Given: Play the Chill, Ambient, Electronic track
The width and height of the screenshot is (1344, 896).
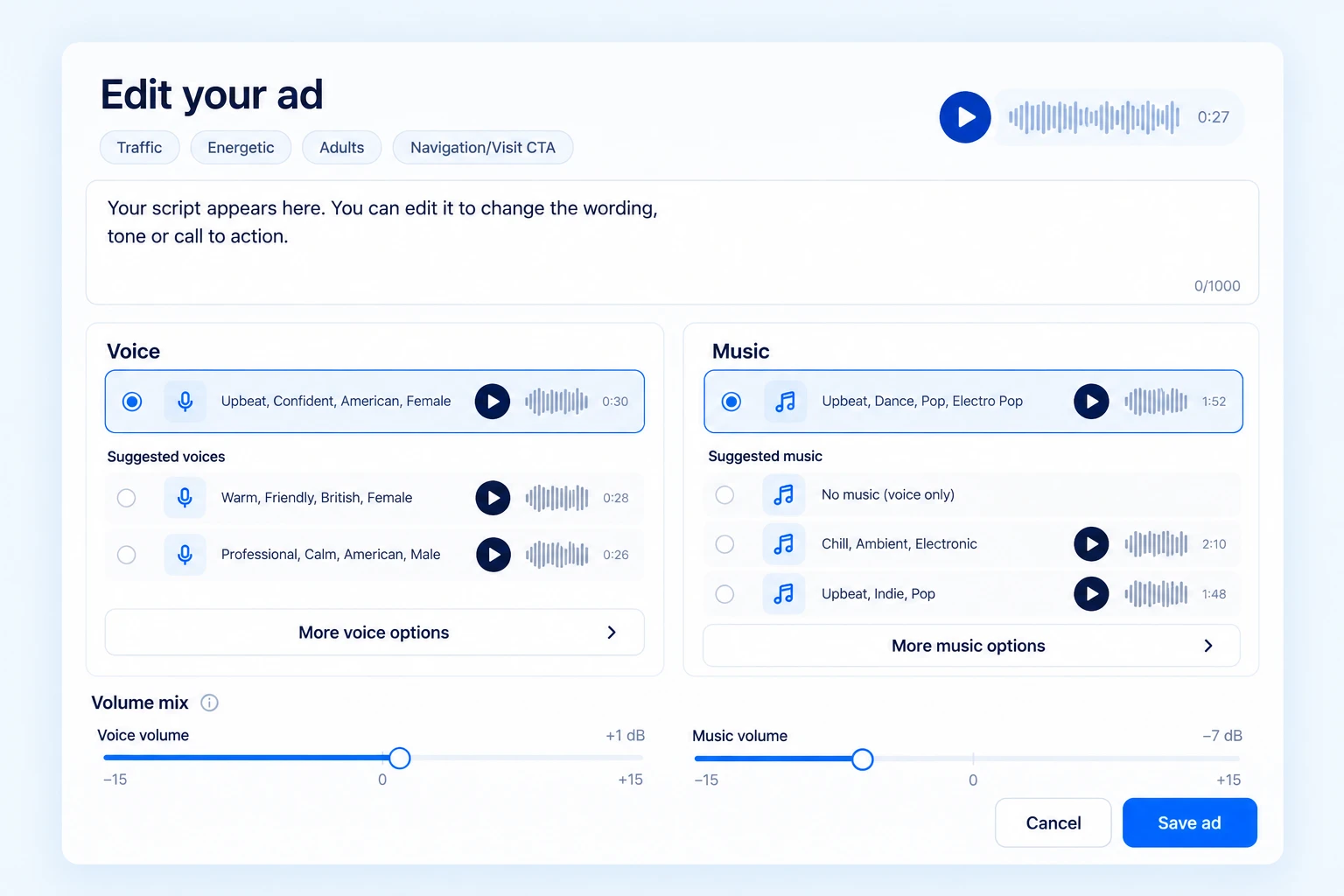Looking at the screenshot, I should [1091, 544].
